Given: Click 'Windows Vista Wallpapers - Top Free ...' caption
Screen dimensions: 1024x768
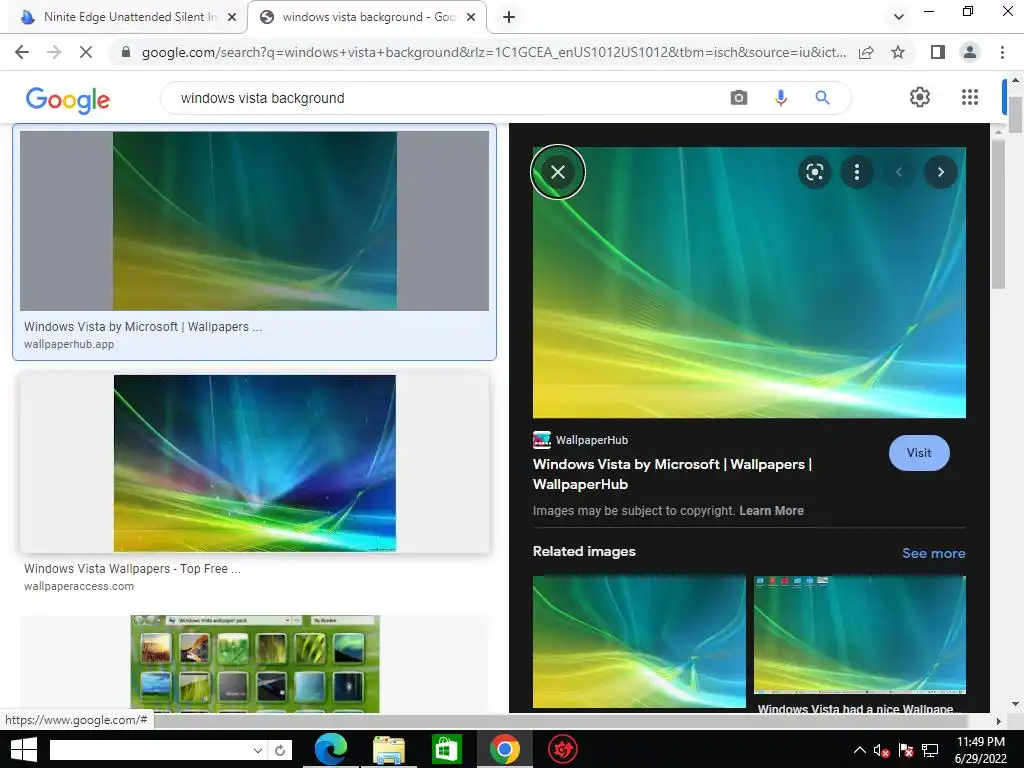Looking at the screenshot, I should (x=133, y=569).
